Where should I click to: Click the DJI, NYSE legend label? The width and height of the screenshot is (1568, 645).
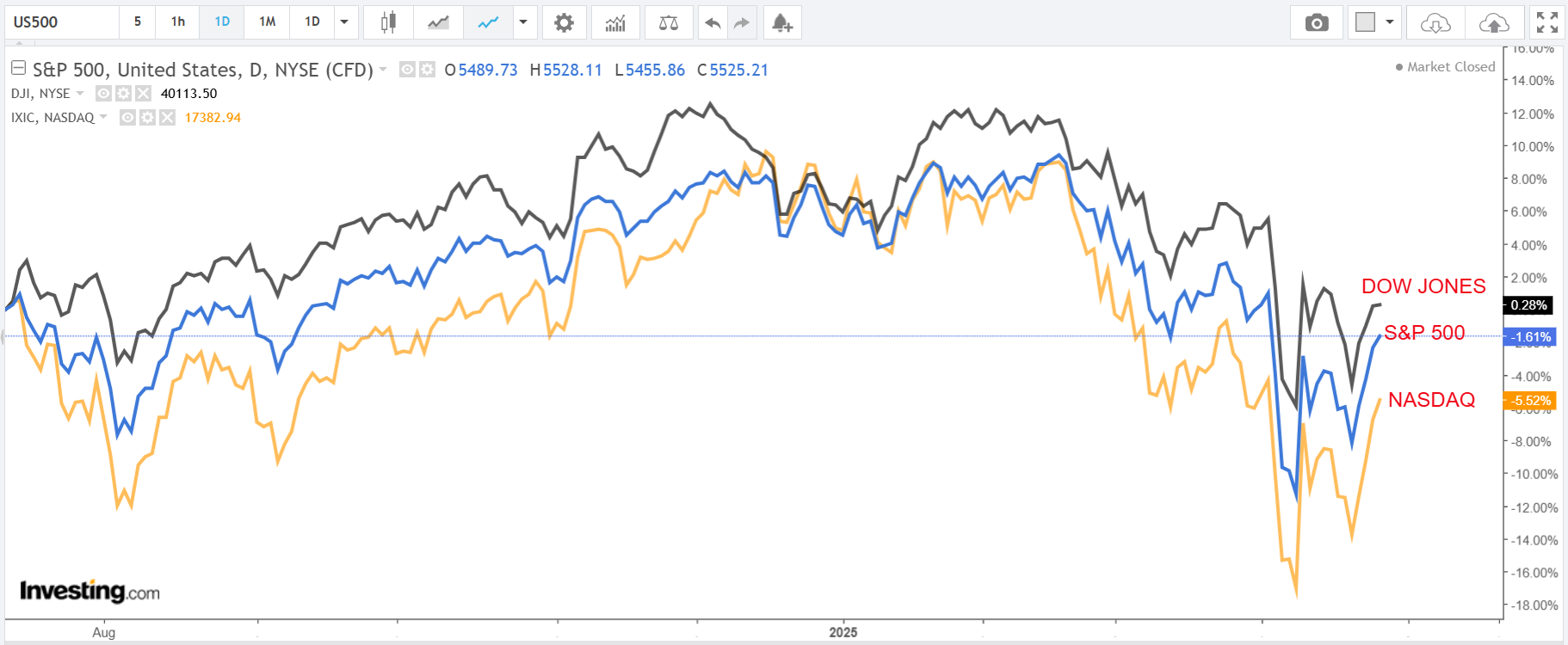(x=40, y=93)
